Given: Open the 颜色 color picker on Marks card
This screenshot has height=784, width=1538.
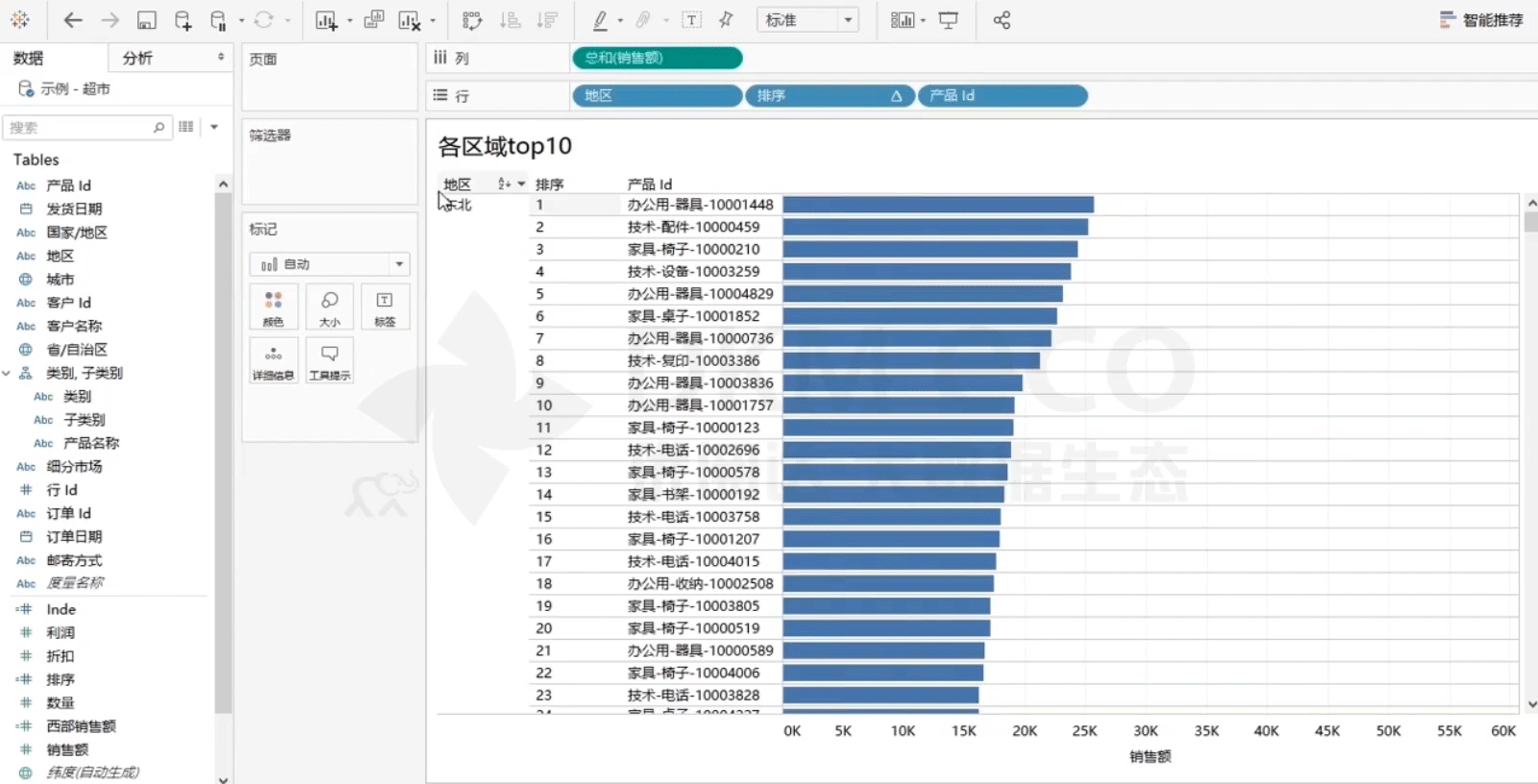Looking at the screenshot, I should 273,308.
